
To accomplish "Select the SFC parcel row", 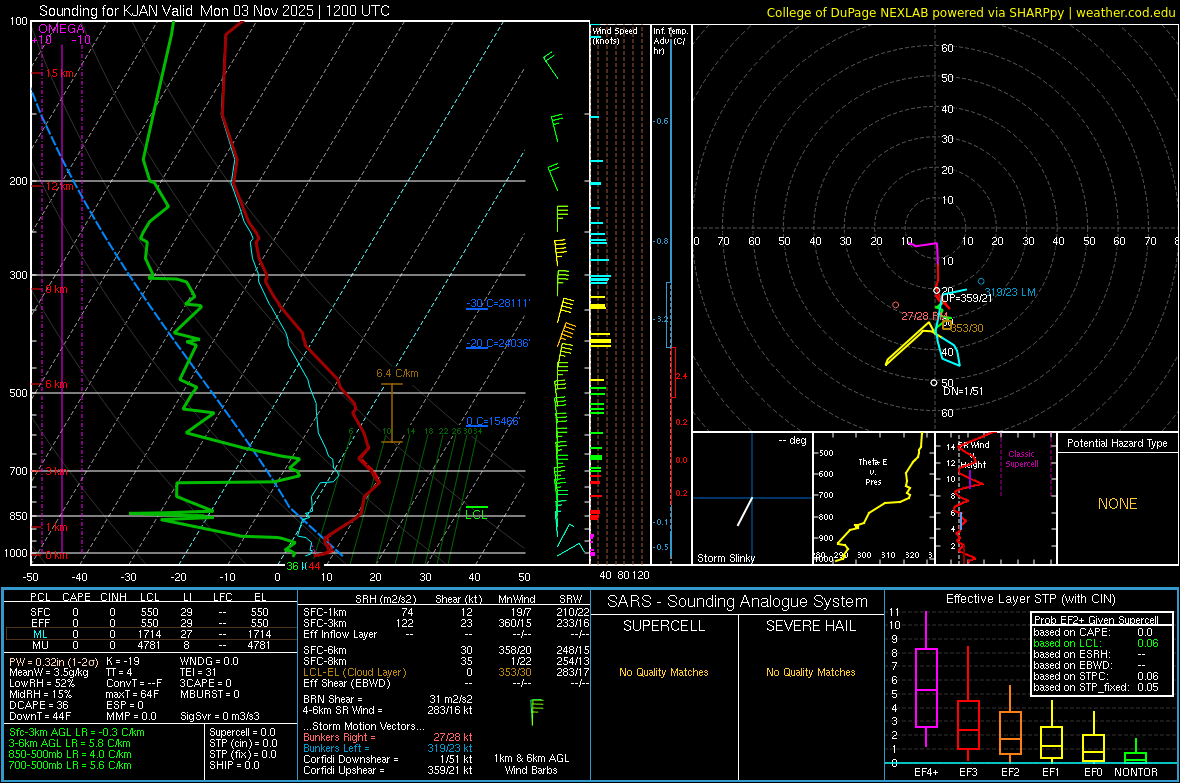I will click(x=151, y=612).
